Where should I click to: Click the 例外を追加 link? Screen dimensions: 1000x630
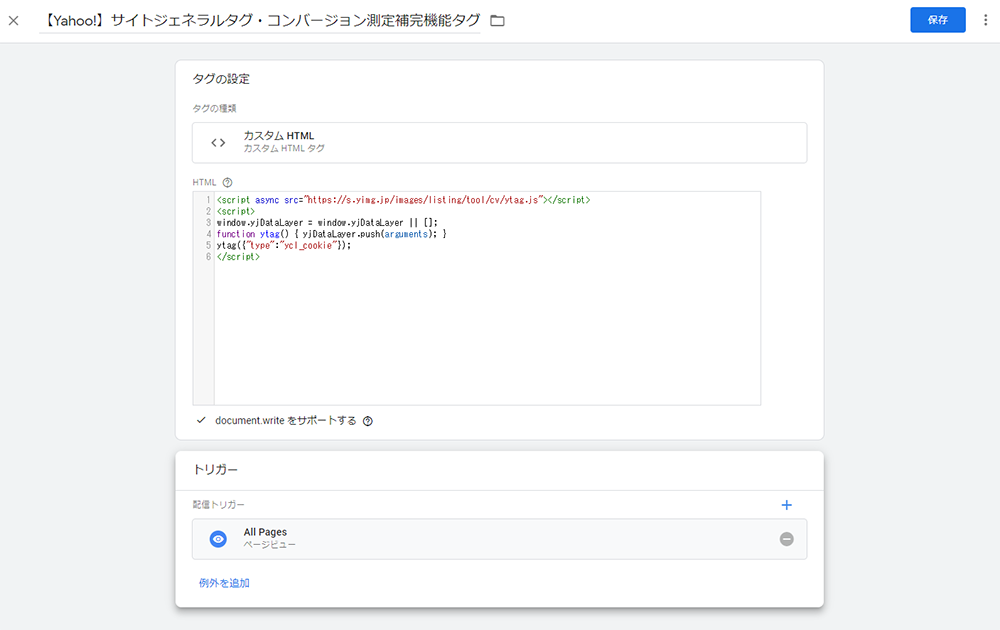224,583
